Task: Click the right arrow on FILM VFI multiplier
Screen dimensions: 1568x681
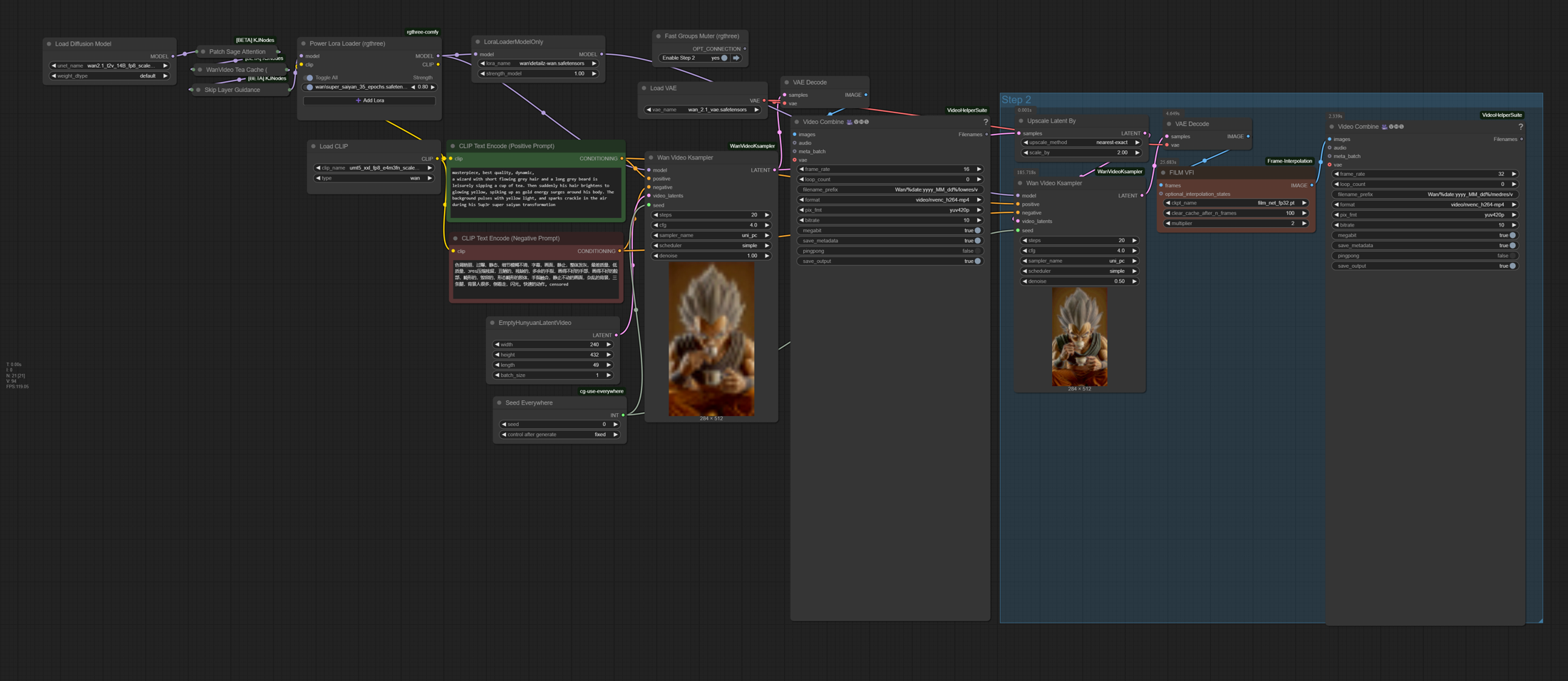Action: [x=1304, y=224]
